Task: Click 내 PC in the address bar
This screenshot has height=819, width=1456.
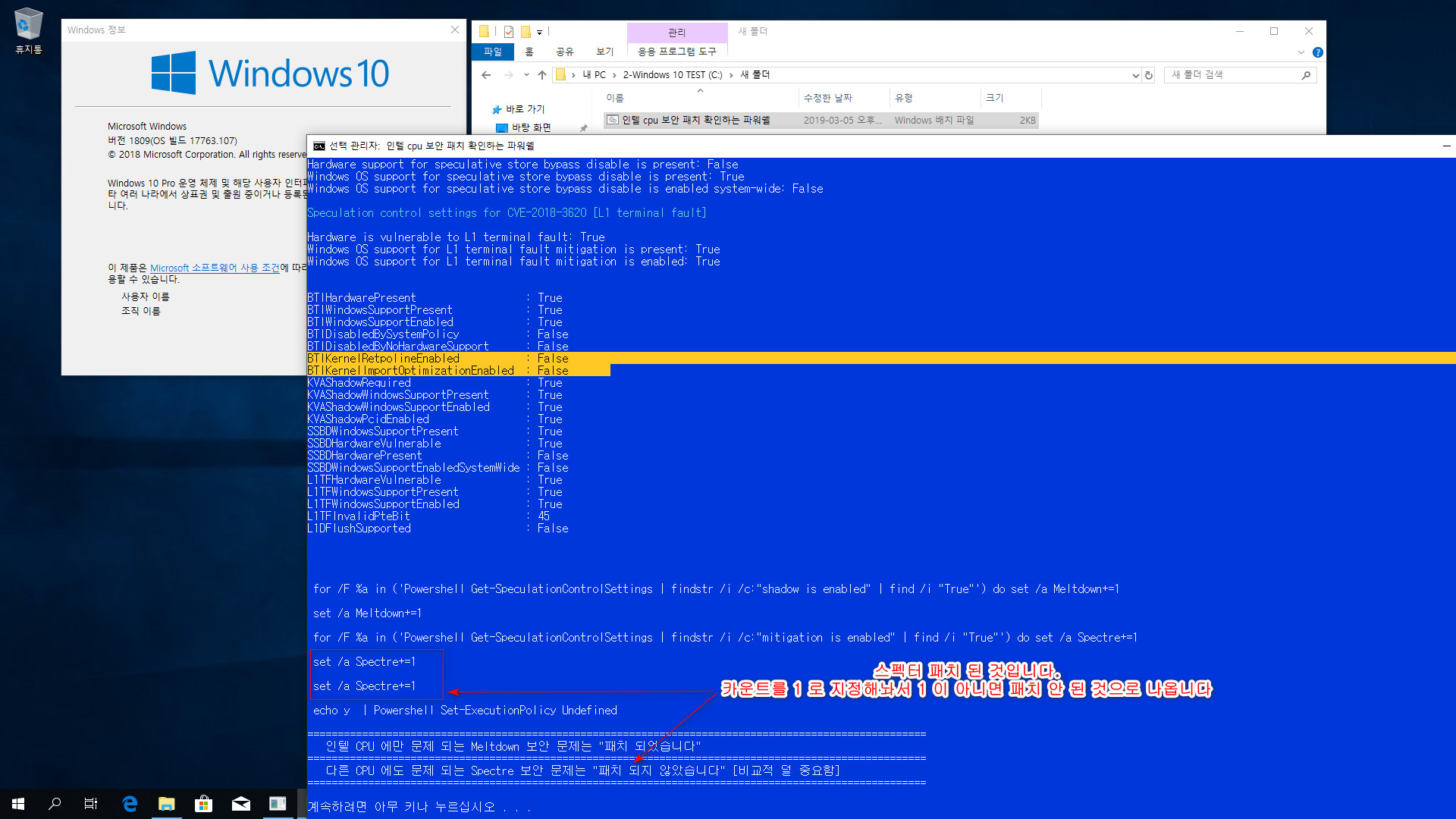Action: (595, 75)
